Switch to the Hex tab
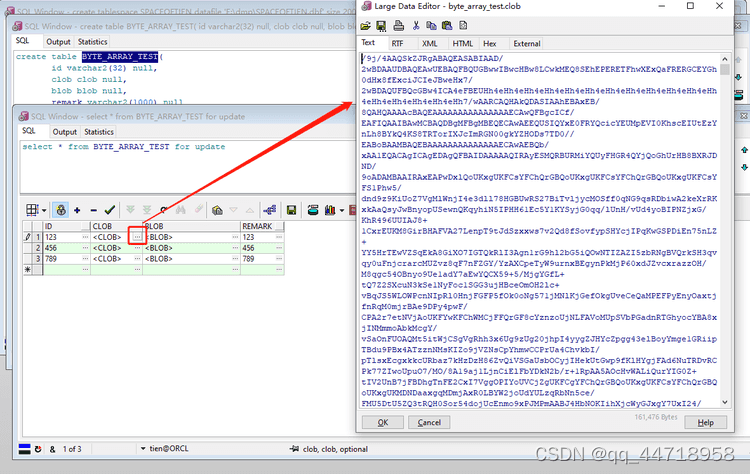This screenshot has width=750, height=474. [x=489, y=44]
